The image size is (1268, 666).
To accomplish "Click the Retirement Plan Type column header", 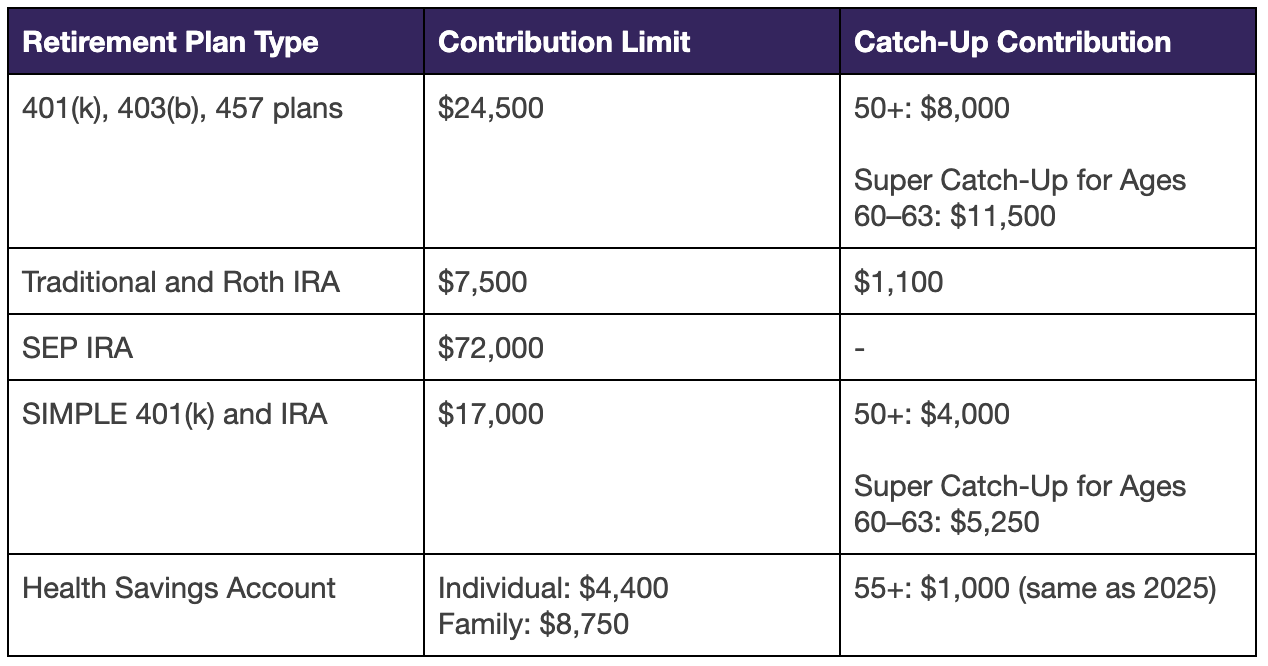I will (x=170, y=43).
